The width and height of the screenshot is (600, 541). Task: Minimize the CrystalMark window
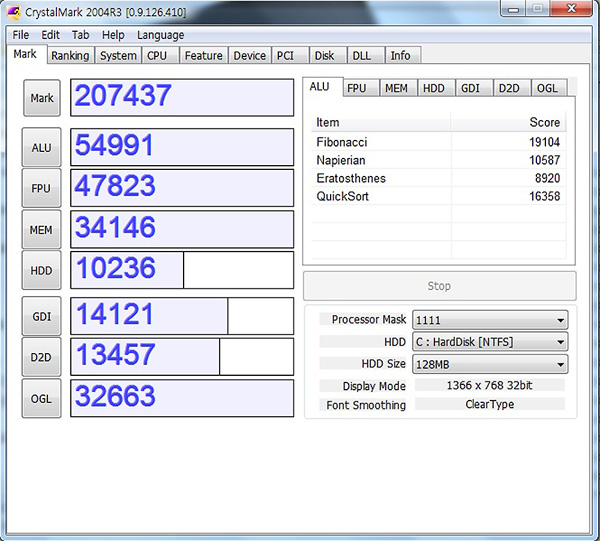(513, 9)
